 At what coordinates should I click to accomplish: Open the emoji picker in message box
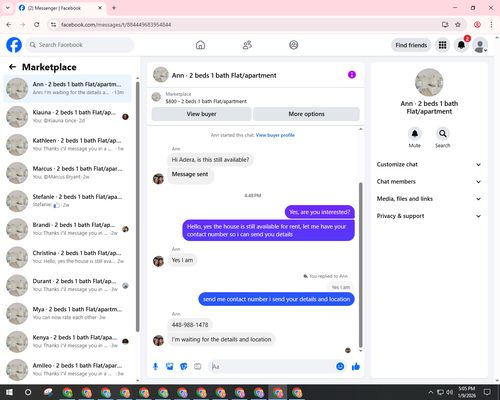tap(340, 367)
